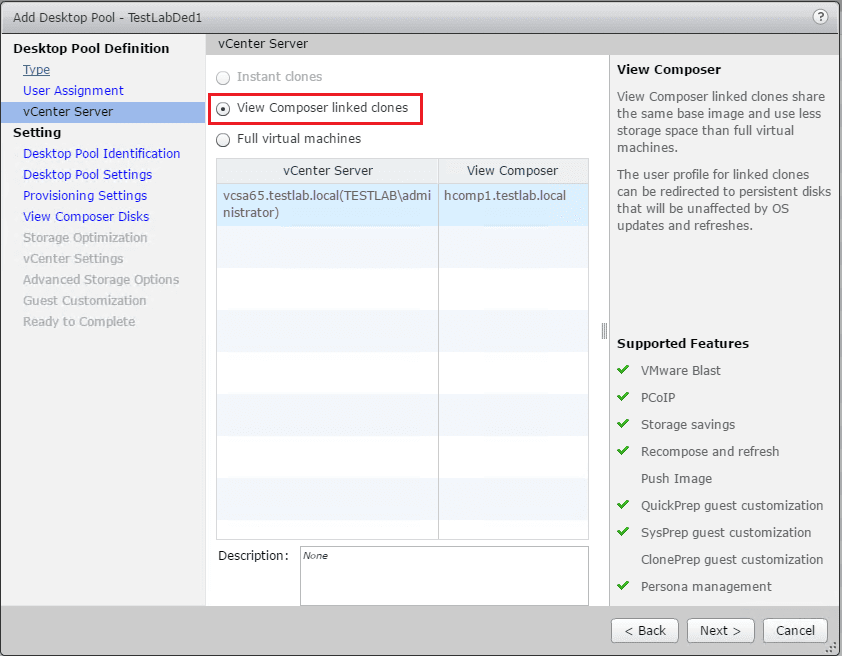The height and width of the screenshot is (656, 842).
Task: Click the View Composer column header
Action: point(513,171)
